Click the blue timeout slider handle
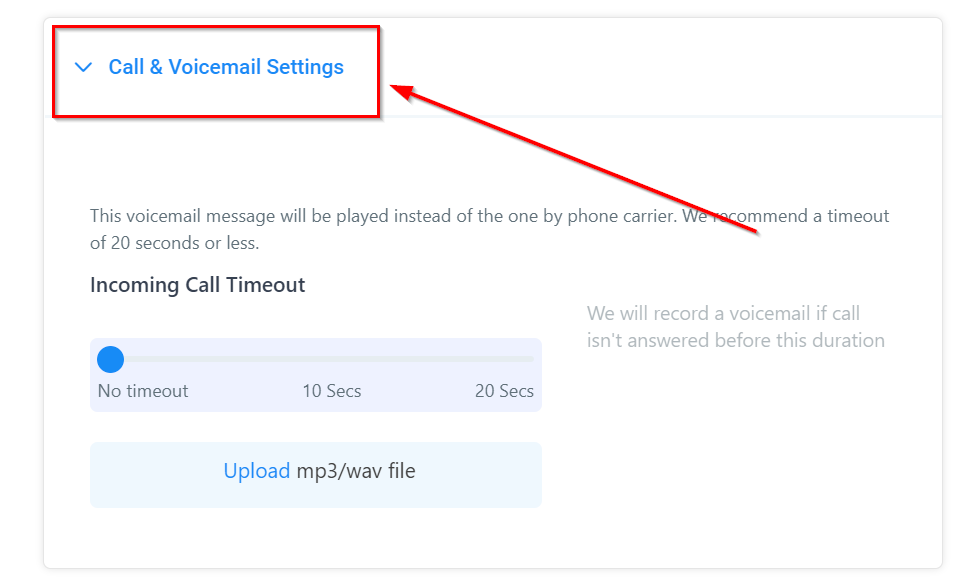 110,360
